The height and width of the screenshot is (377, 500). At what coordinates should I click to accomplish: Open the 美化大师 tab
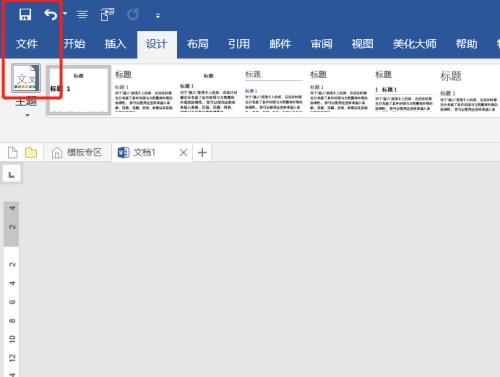coord(414,44)
